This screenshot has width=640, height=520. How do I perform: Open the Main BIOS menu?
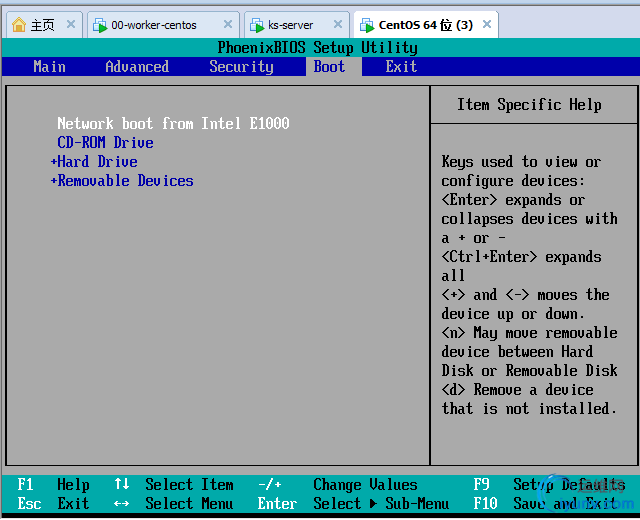pyautogui.click(x=49, y=67)
